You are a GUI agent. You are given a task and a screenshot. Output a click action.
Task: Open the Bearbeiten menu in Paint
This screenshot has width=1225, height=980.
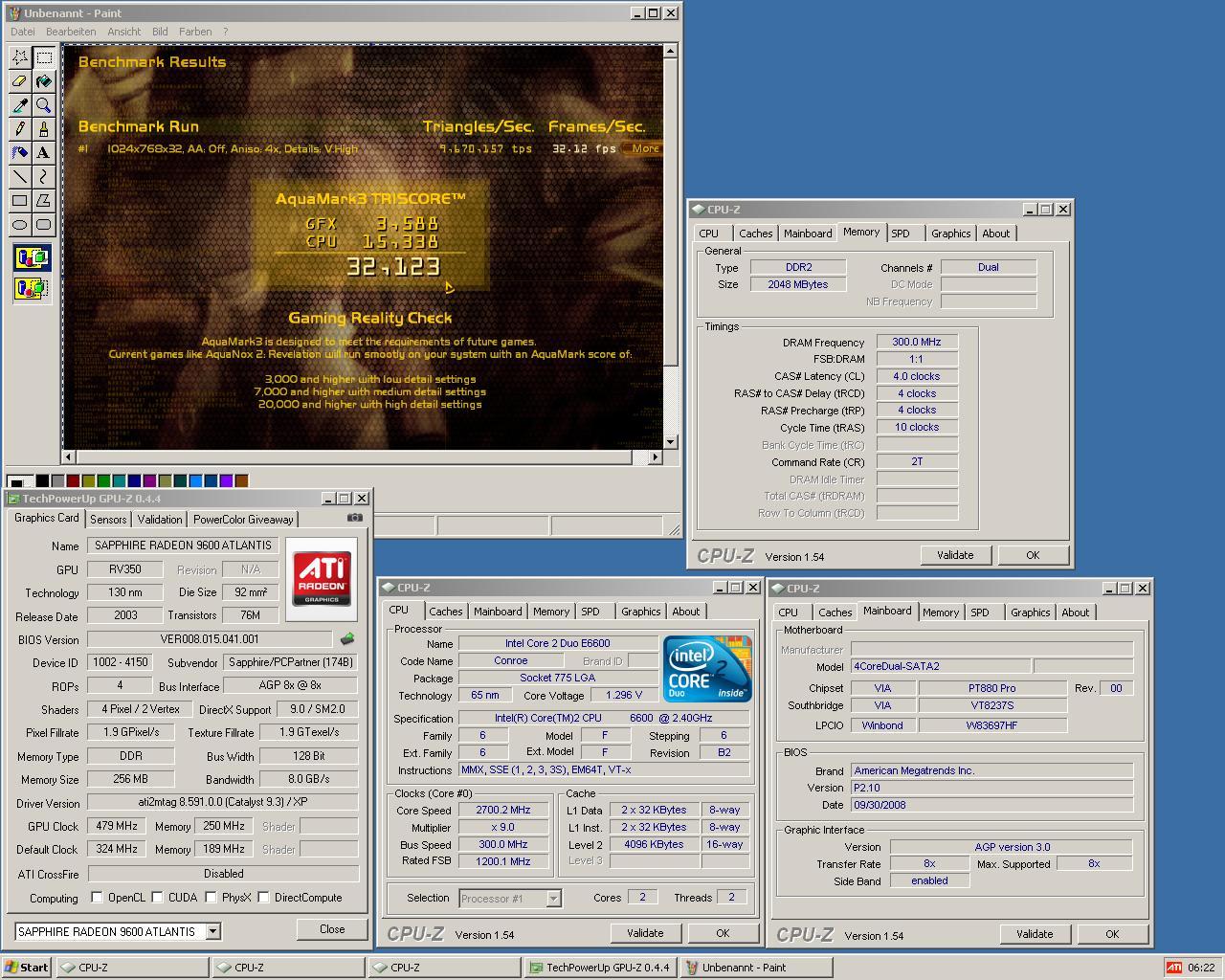(71, 32)
